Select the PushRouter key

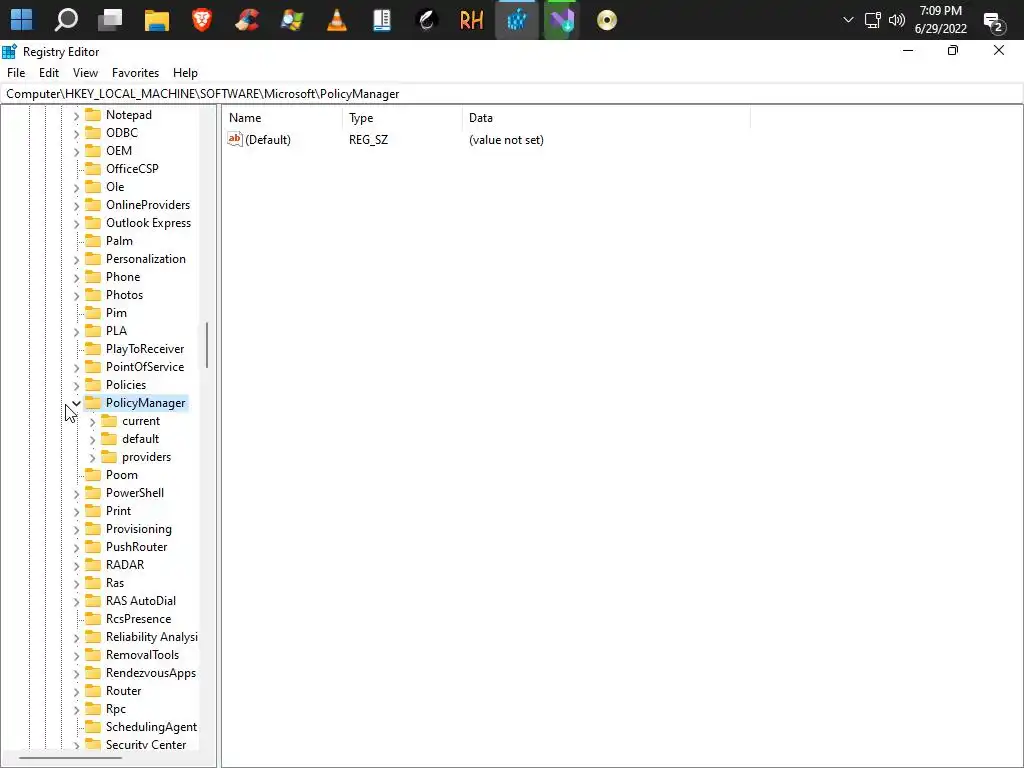coord(136,547)
